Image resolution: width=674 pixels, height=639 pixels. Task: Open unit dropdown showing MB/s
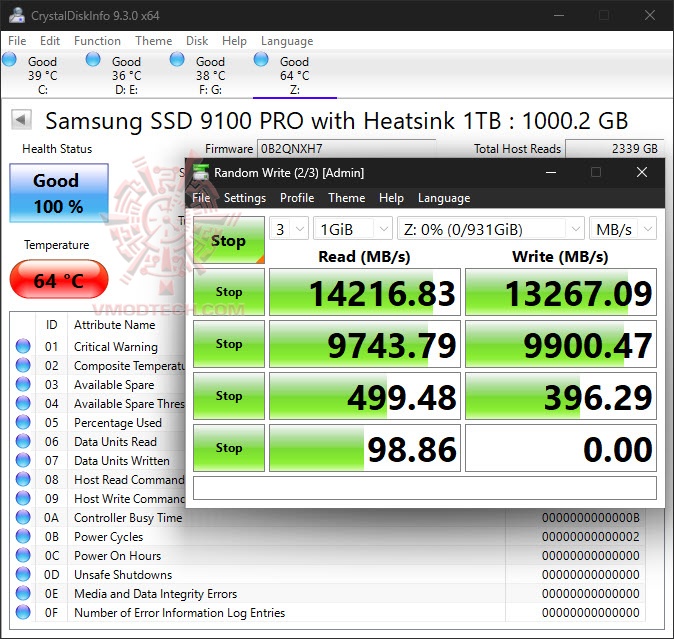622,229
